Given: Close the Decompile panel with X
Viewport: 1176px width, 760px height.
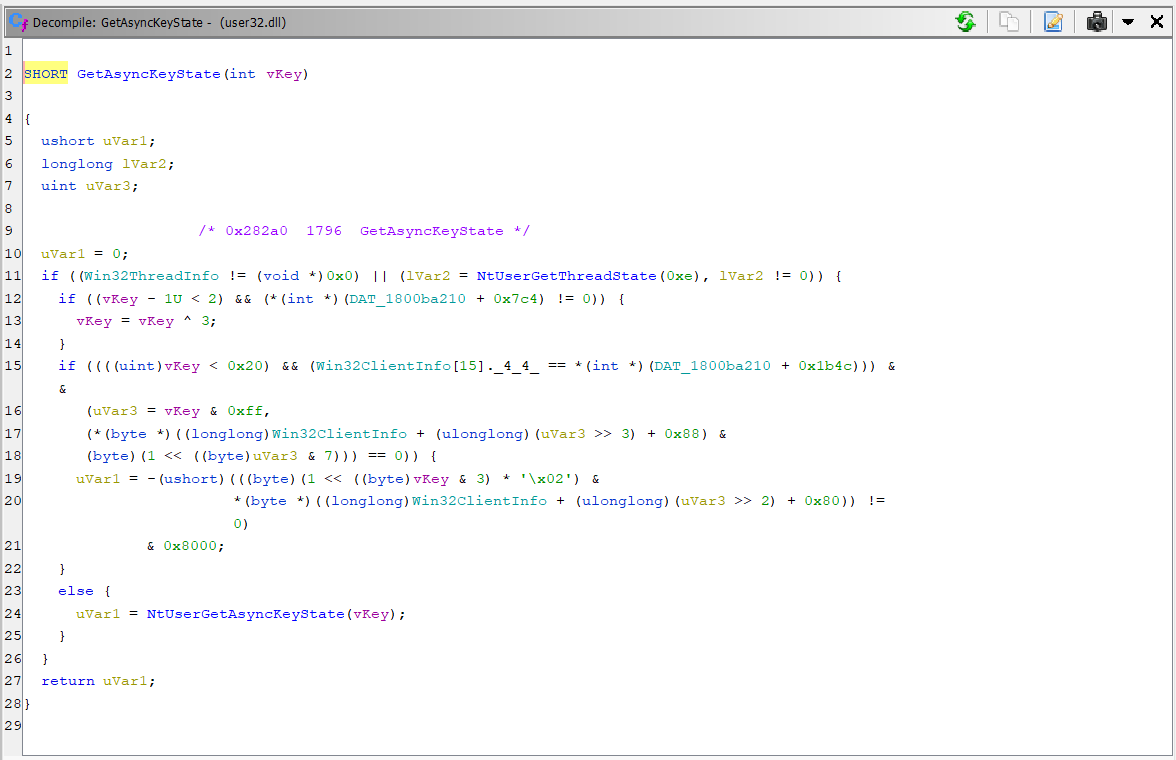Looking at the screenshot, I should tap(1156, 21).
